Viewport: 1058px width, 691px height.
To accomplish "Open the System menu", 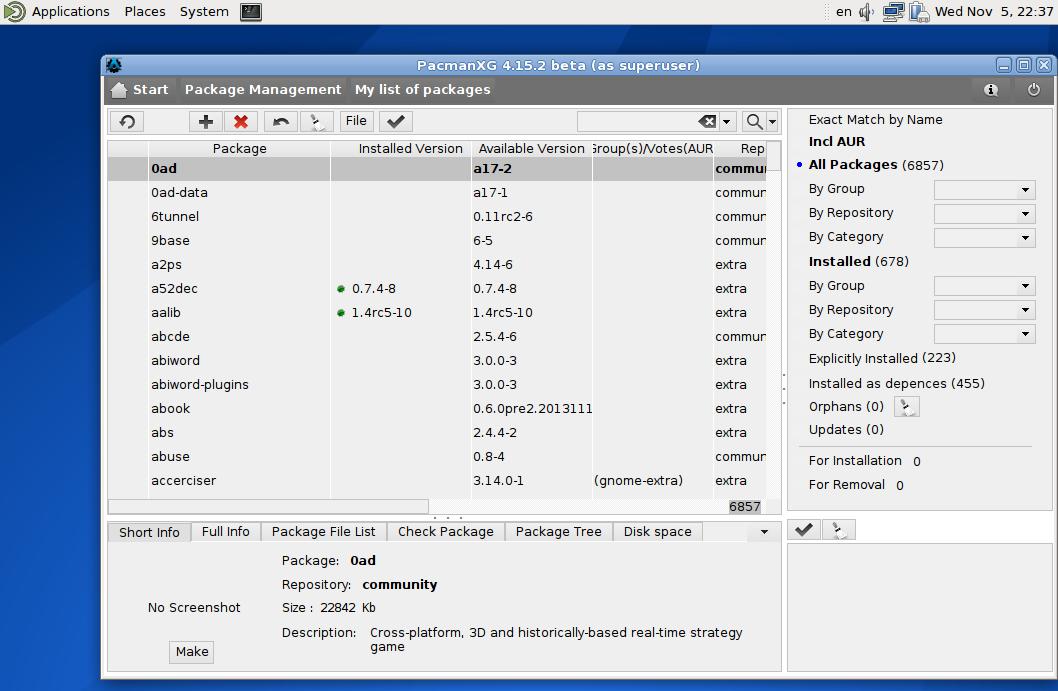I will 204,11.
